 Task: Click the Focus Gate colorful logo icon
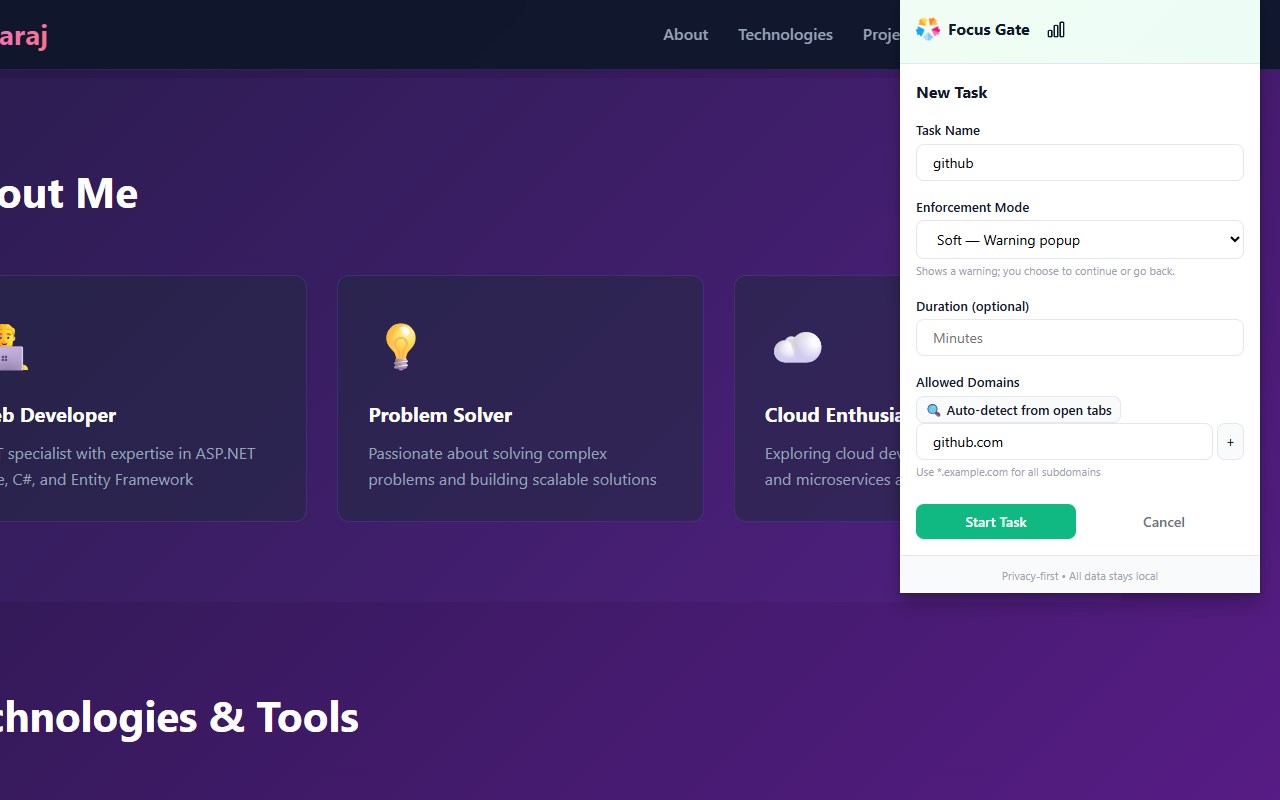pos(928,29)
